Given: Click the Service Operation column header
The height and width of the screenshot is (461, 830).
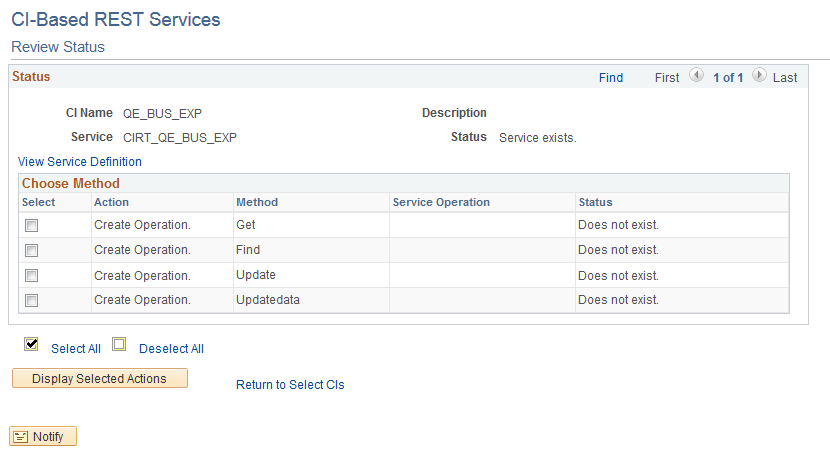Looking at the screenshot, I should tap(441, 202).
